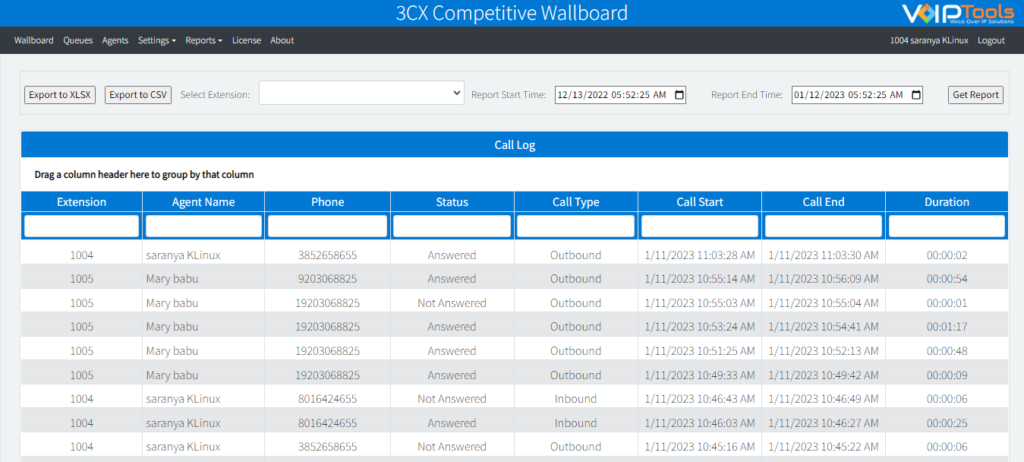Select phone number 9203068825
1024x462 pixels.
coord(327,279)
